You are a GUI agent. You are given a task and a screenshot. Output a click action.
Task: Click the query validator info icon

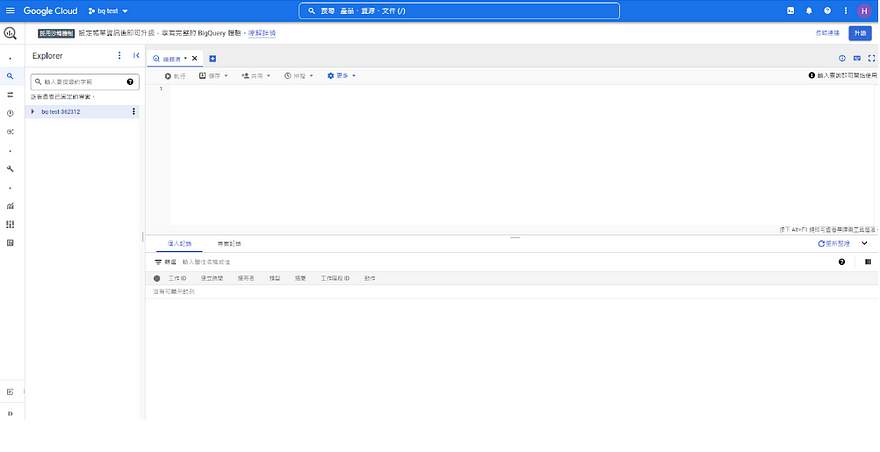(x=812, y=75)
